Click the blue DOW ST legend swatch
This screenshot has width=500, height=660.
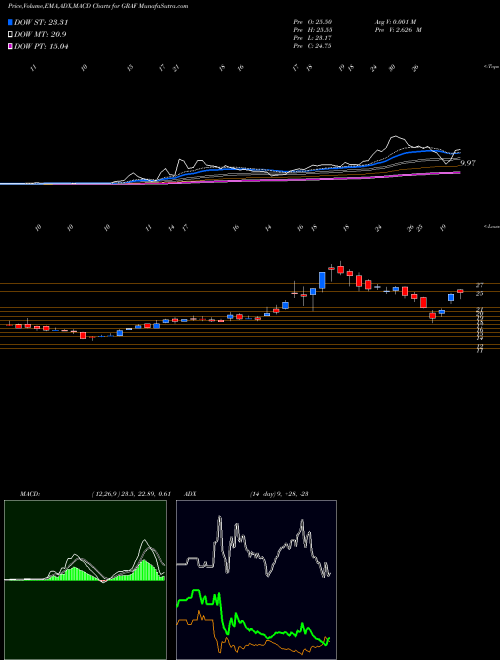pos(11,23)
